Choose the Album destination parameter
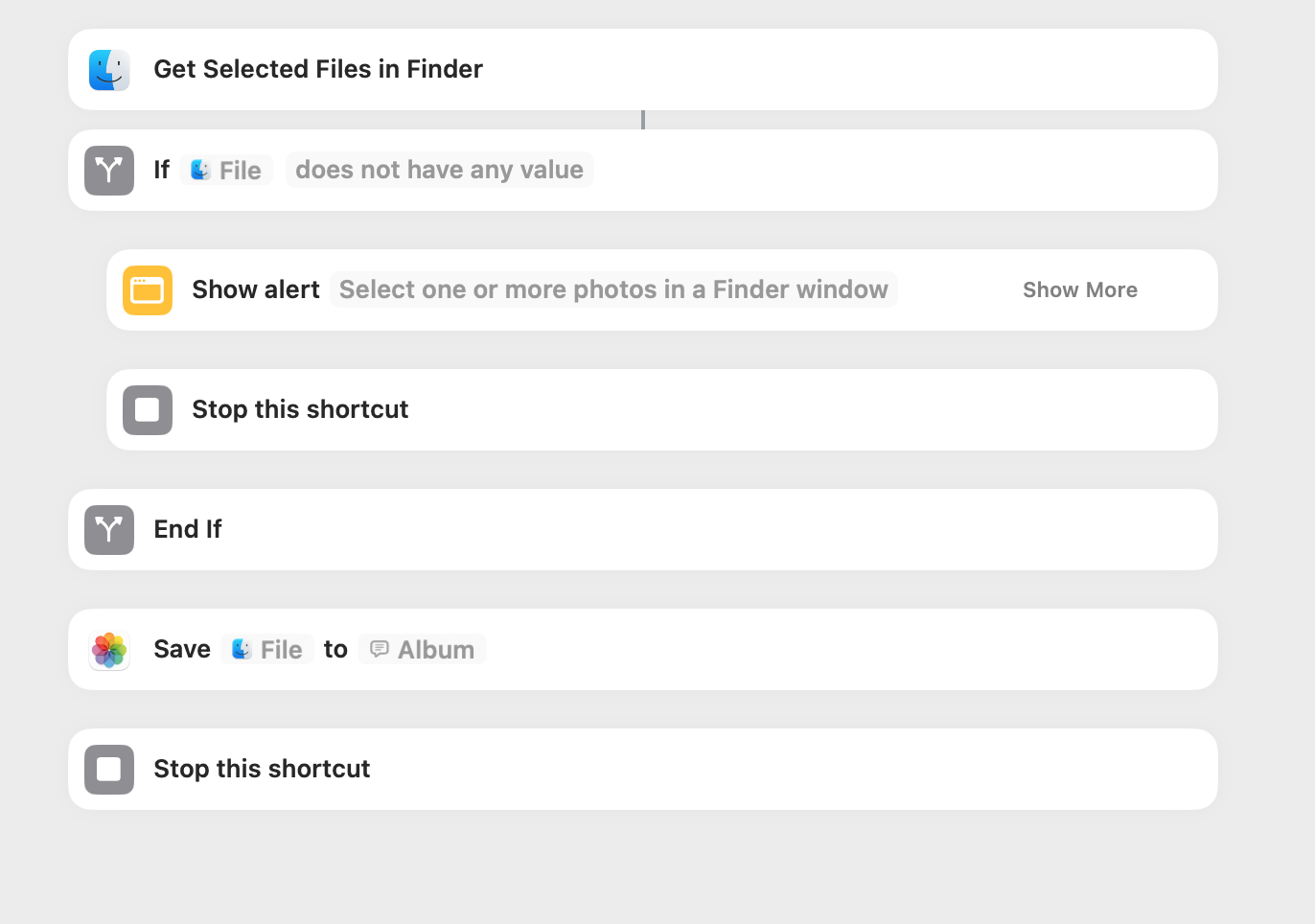The height and width of the screenshot is (924, 1315). (422, 650)
